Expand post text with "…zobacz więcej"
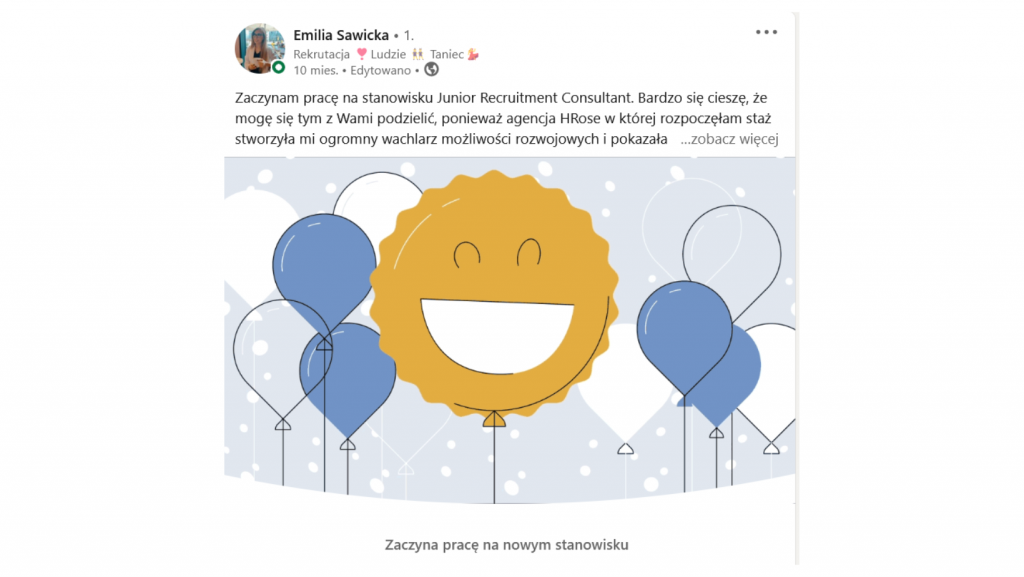Screen dimensions: 1024x577 point(729,139)
